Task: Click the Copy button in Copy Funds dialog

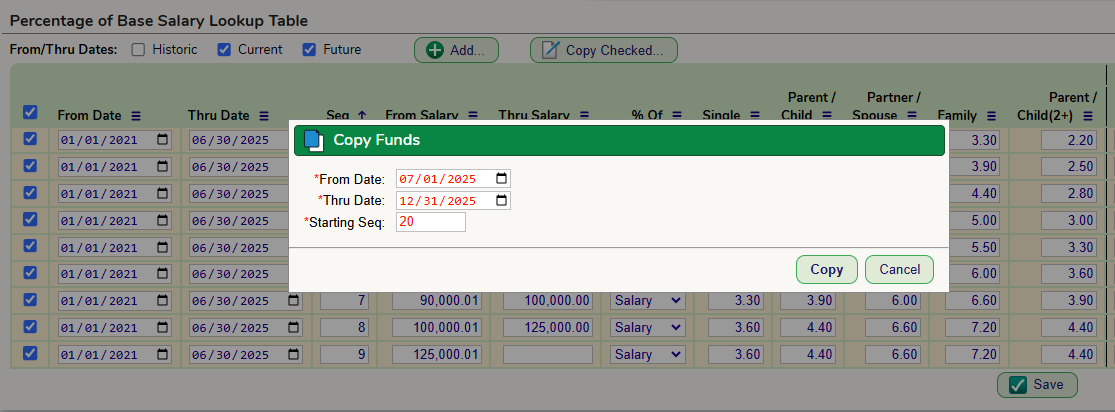Action: tap(826, 270)
